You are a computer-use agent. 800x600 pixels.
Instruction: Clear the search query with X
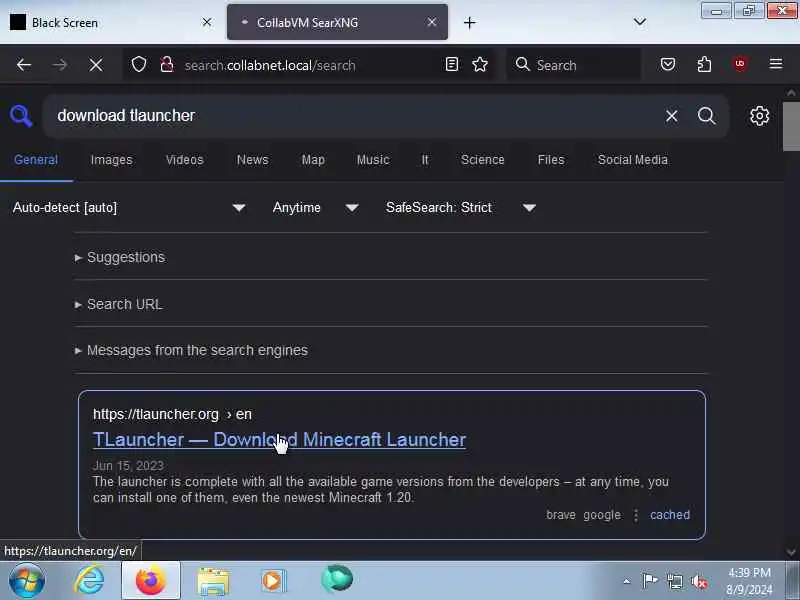(x=671, y=116)
